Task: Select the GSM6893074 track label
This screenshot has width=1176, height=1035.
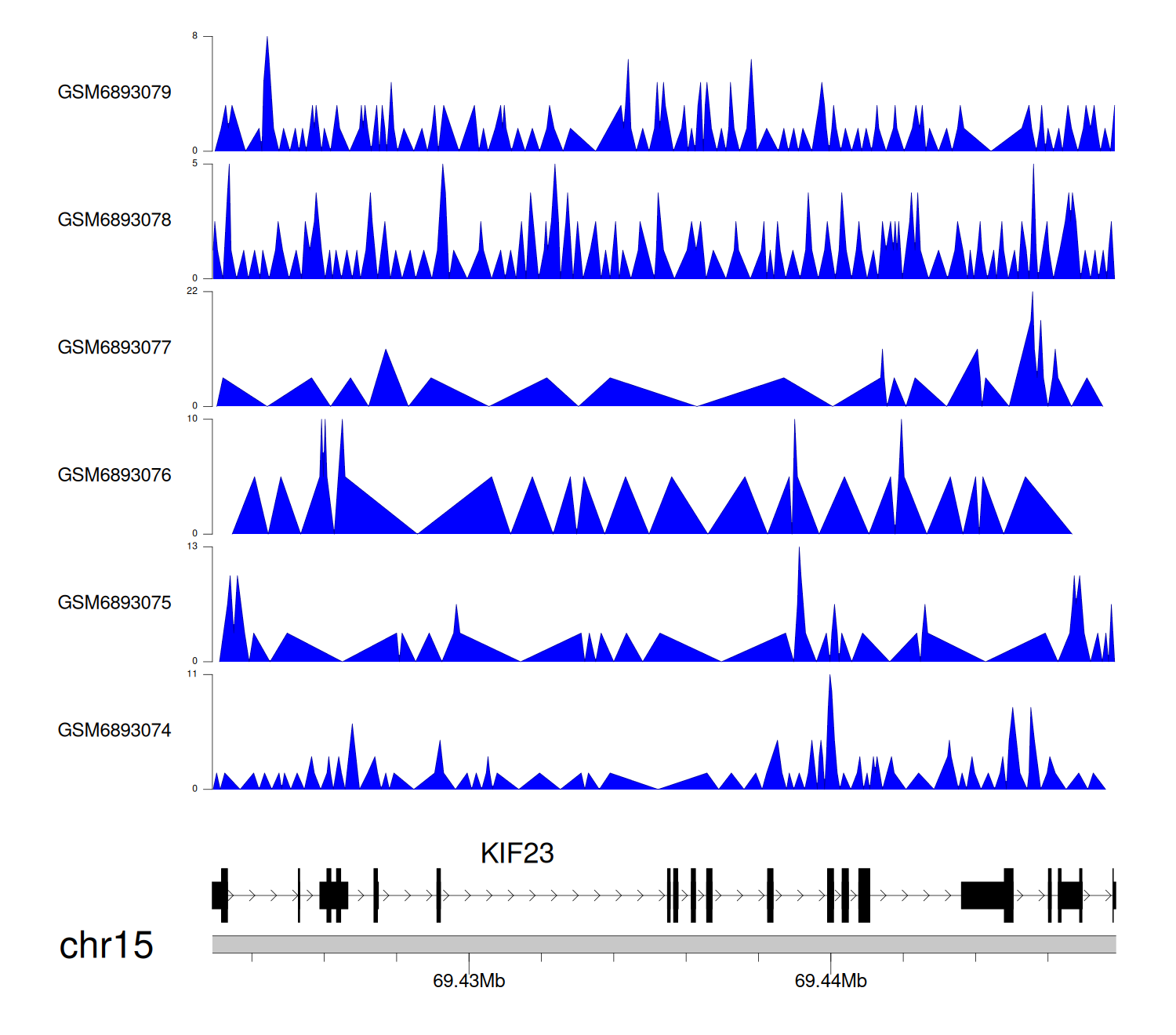Action: pos(114,731)
